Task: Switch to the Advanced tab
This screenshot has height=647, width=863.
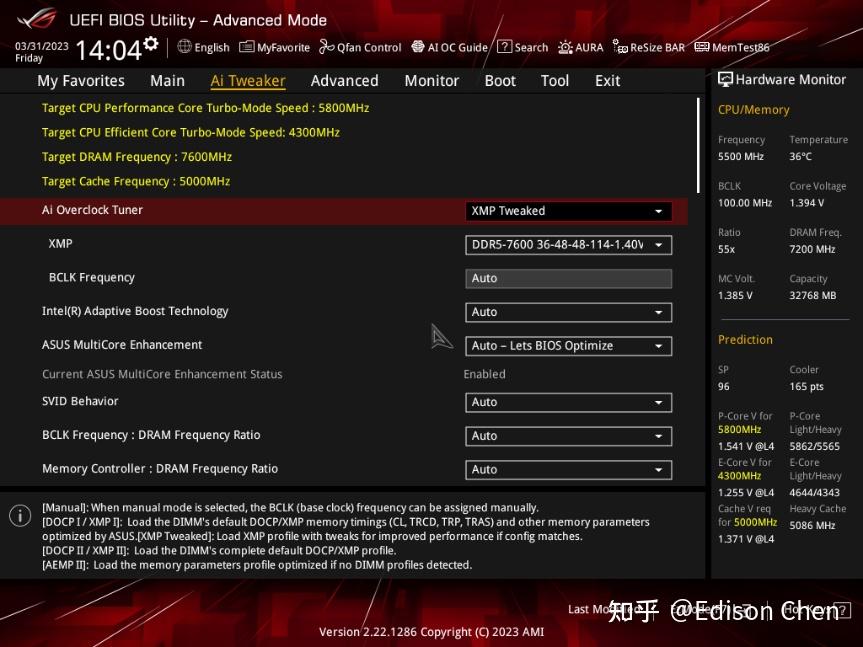Action: pos(344,81)
